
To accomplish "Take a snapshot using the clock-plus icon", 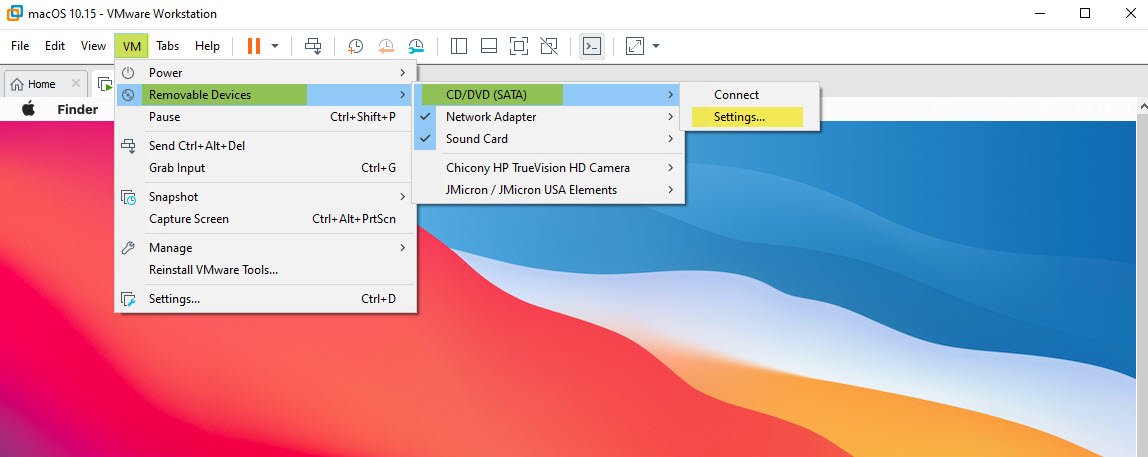I will pos(355,46).
